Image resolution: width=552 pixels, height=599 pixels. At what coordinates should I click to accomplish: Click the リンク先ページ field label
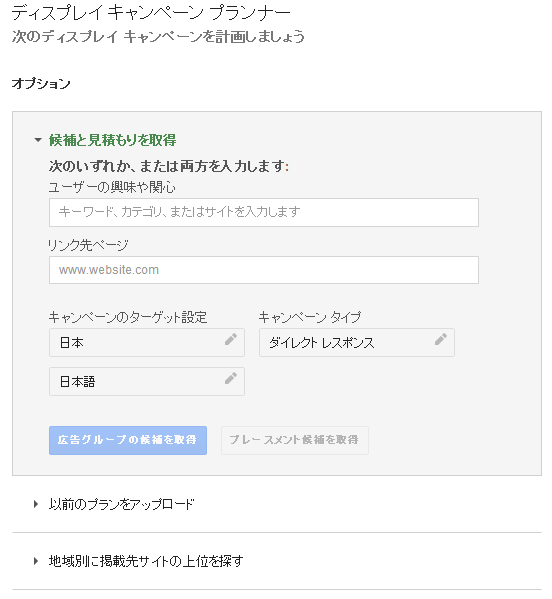(88, 245)
